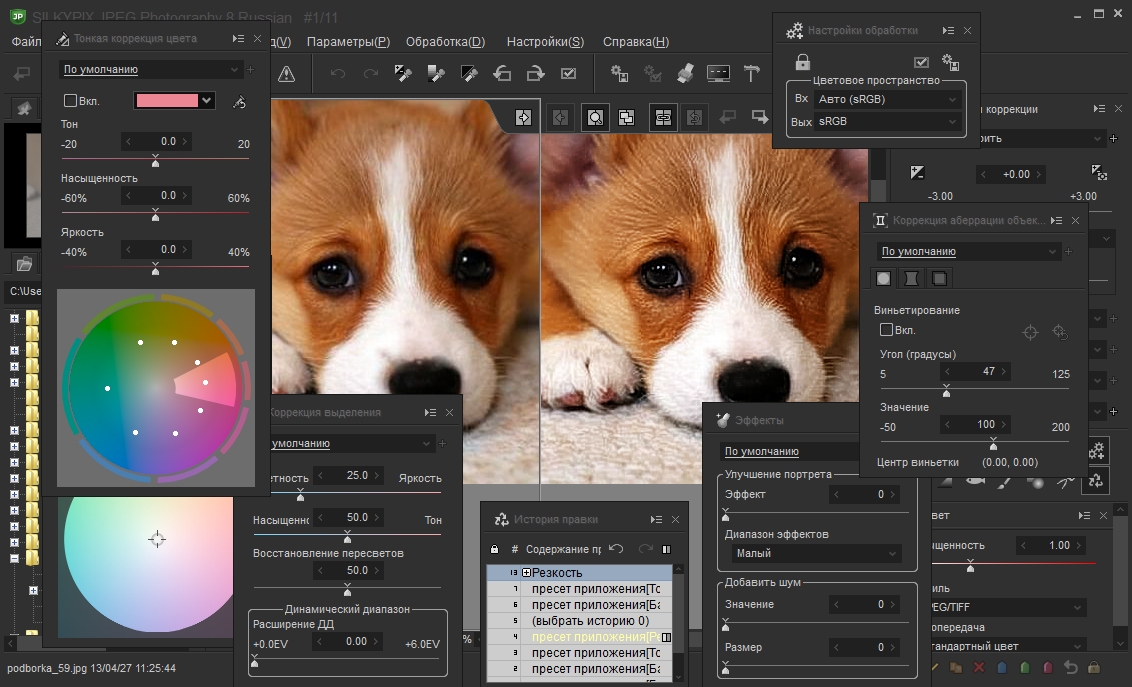Click the history list scrollbar down arrow
This screenshot has height=687, width=1132.
coord(679,678)
